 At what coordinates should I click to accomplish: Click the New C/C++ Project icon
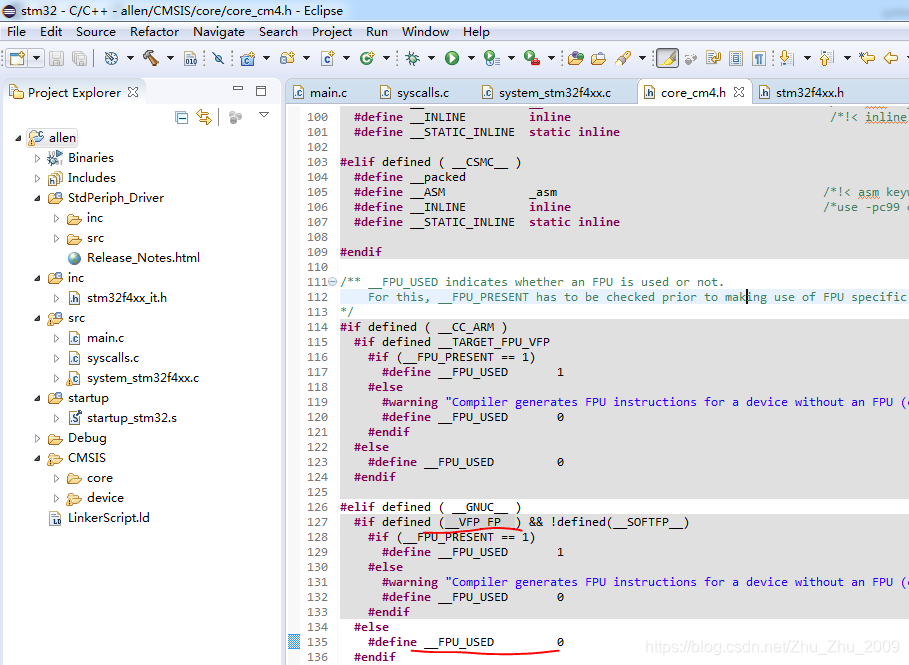[x=248, y=58]
